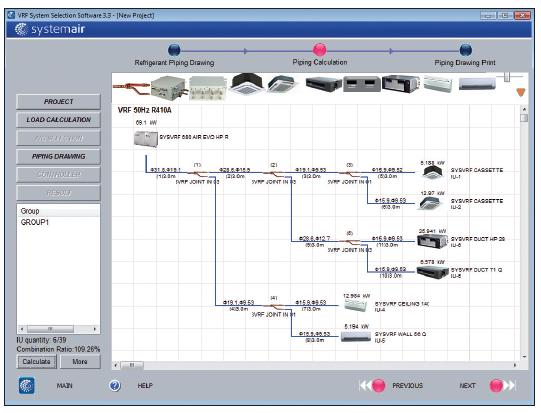The width and height of the screenshot is (541, 413).
Task: Select the ceiling-floor unit icon in palette
Action: [437, 85]
